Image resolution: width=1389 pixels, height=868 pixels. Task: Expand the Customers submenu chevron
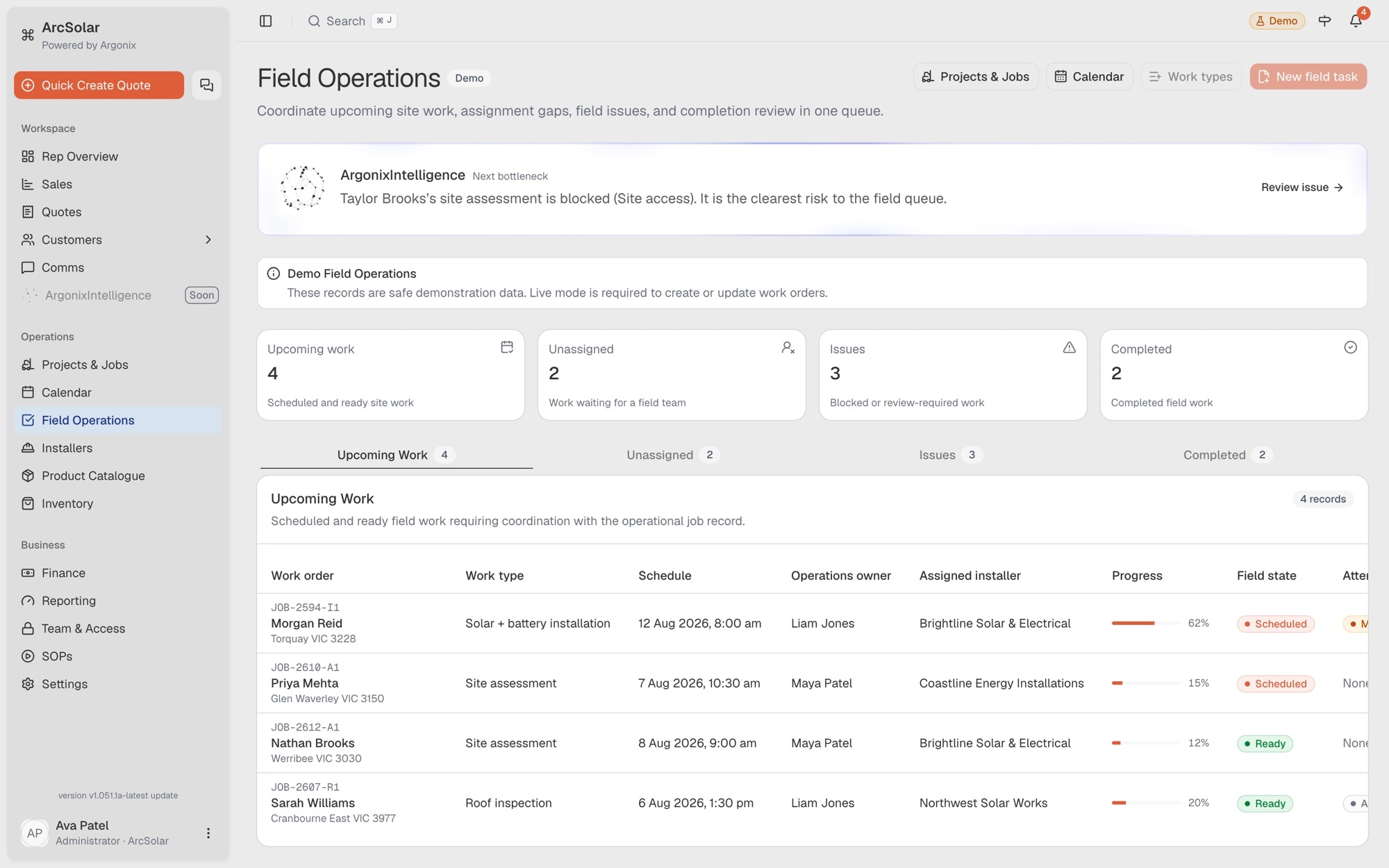click(x=208, y=240)
